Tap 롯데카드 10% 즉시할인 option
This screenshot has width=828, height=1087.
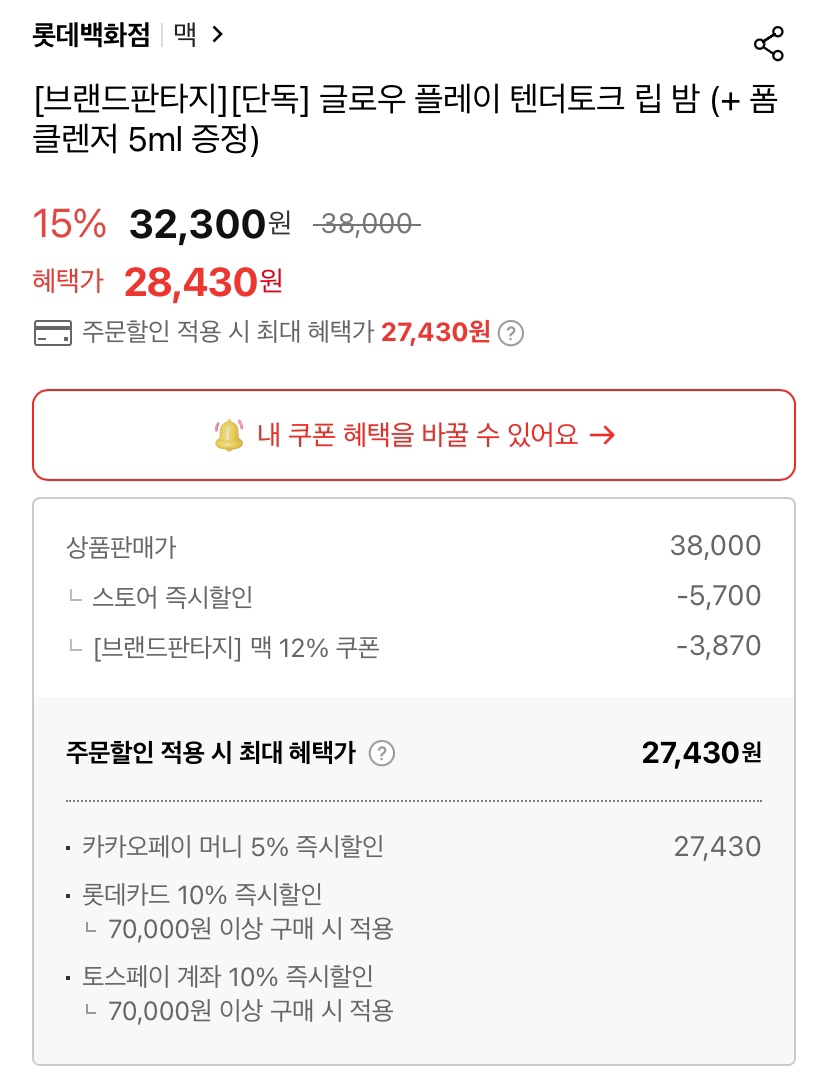tap(206, 894)
